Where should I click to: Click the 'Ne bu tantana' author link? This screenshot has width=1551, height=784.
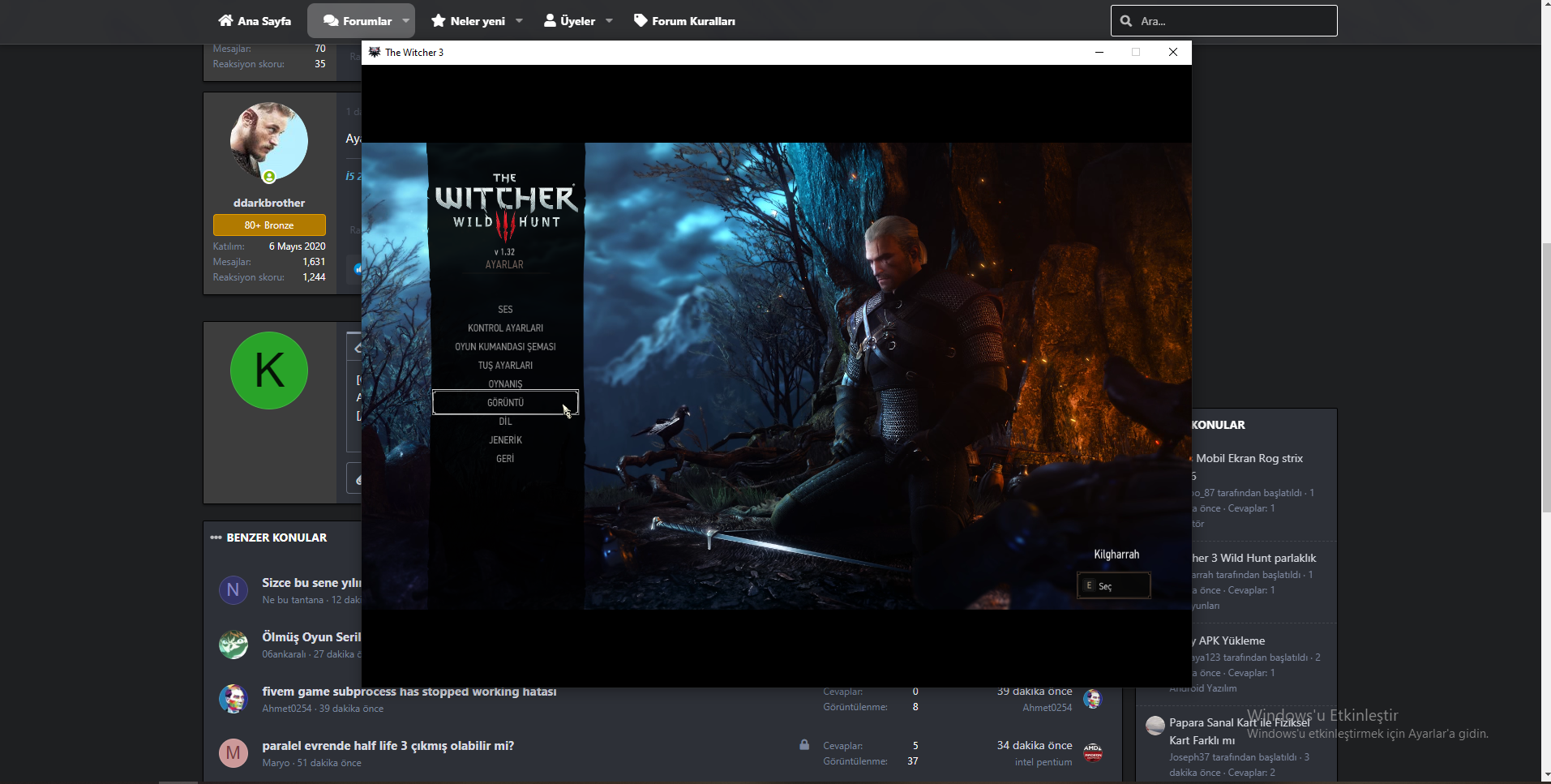293,600
